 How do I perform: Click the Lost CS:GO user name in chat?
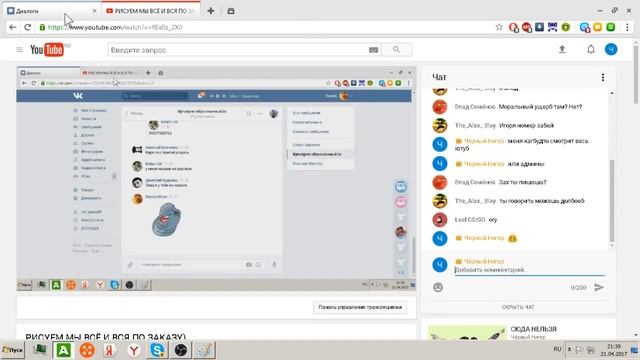[470, 220]
